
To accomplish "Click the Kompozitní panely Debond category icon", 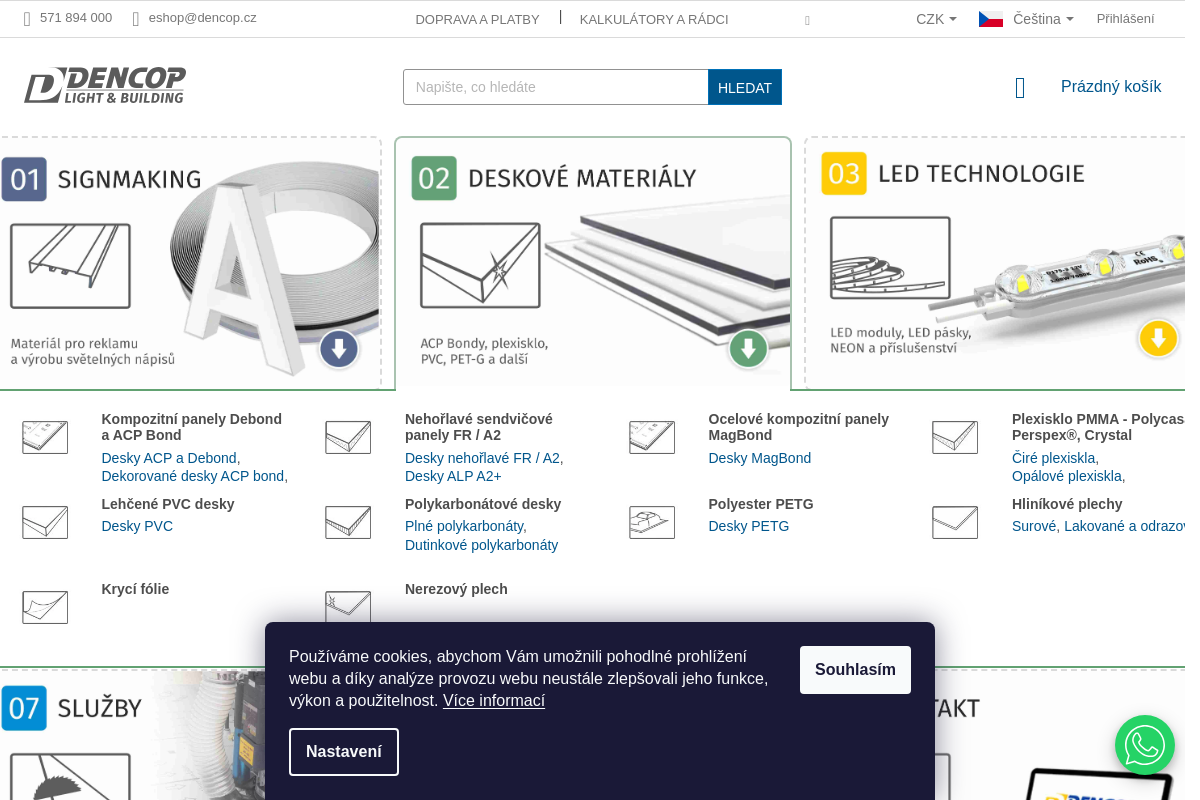I will (x=45, y=437).
